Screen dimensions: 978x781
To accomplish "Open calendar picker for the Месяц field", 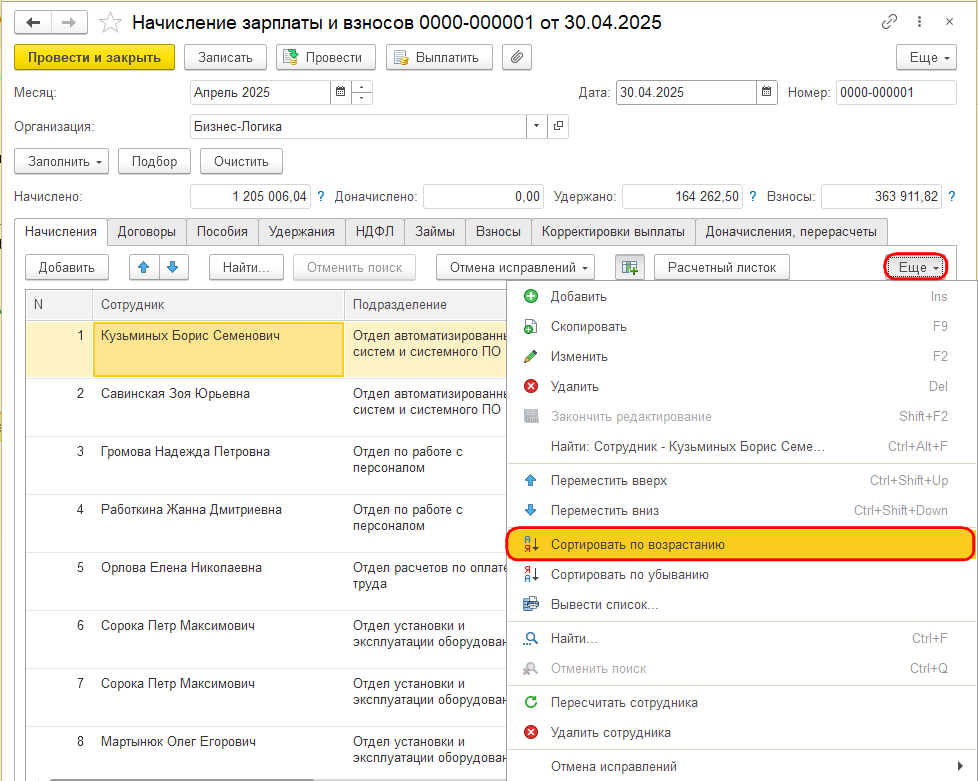I will tap(341, 92).
